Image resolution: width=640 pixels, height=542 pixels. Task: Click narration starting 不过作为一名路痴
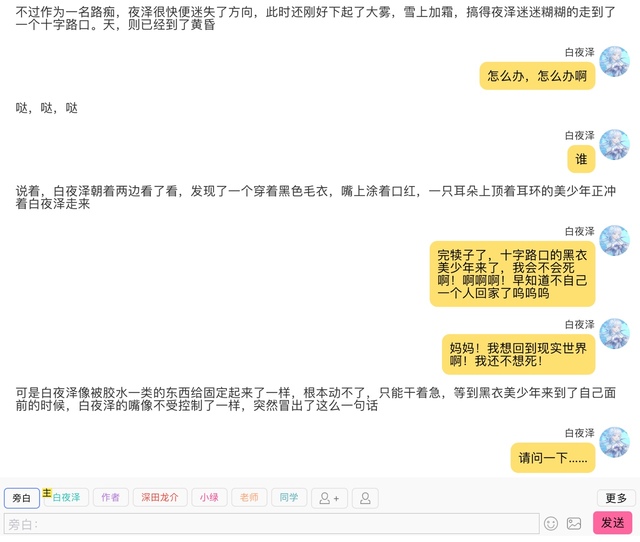pos(316,18)
